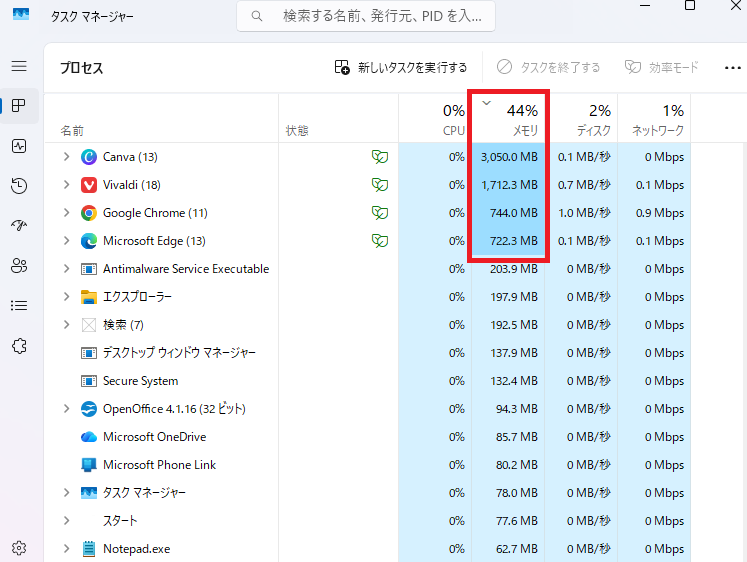
Task: Sort by the メモリ column header
Action: coord(510,119)
